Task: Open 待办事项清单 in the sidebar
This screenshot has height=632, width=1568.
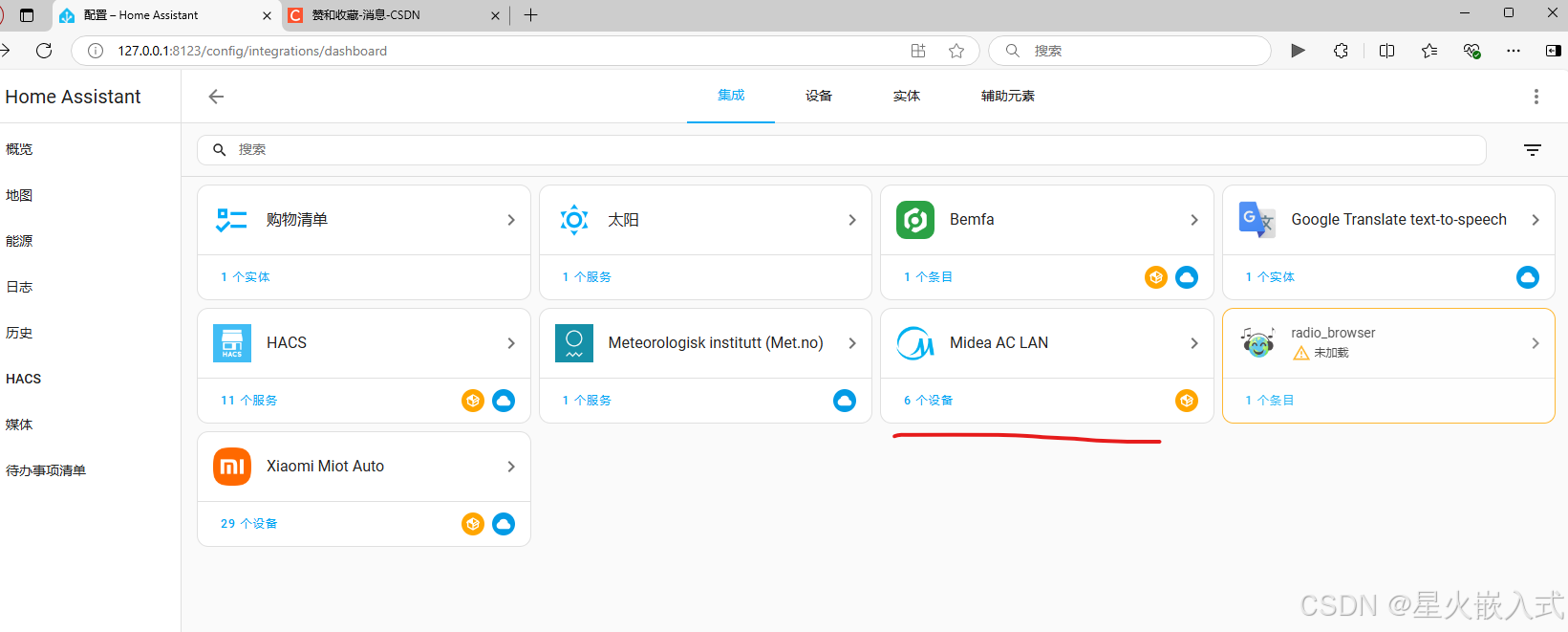Action: (x=46, y=470)
